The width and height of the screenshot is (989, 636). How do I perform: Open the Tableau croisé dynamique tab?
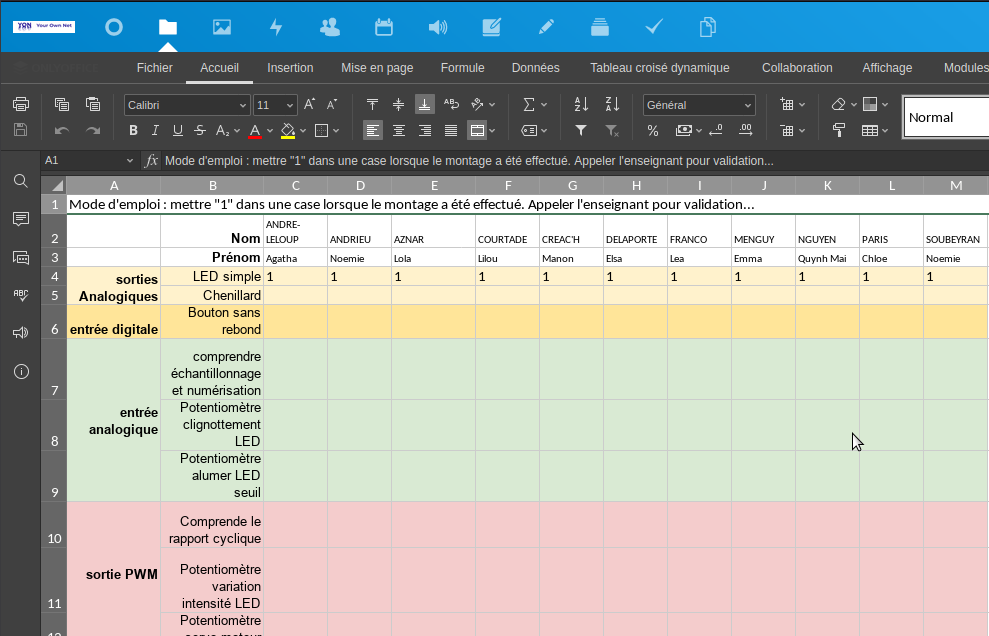[x=659, y=68]
